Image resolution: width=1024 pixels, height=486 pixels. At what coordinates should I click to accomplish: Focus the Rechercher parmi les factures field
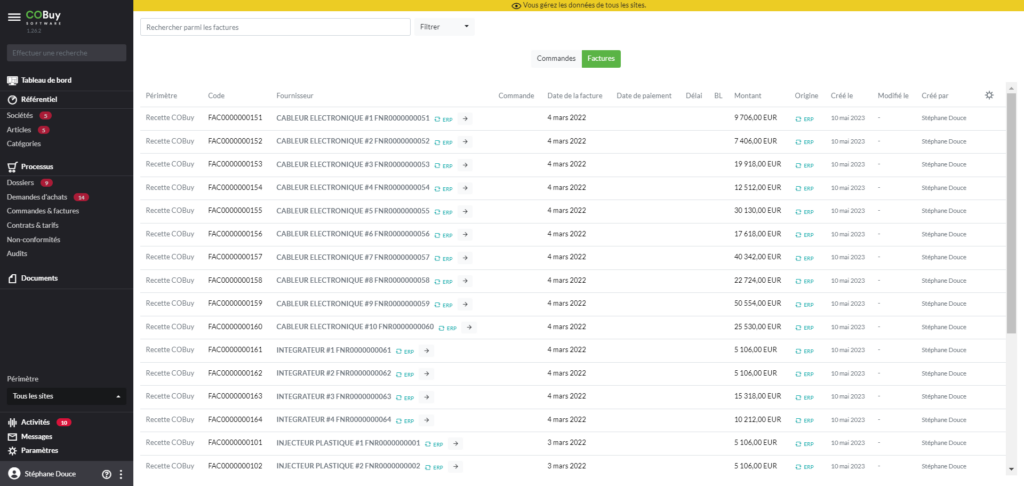(x=275, y=27)
